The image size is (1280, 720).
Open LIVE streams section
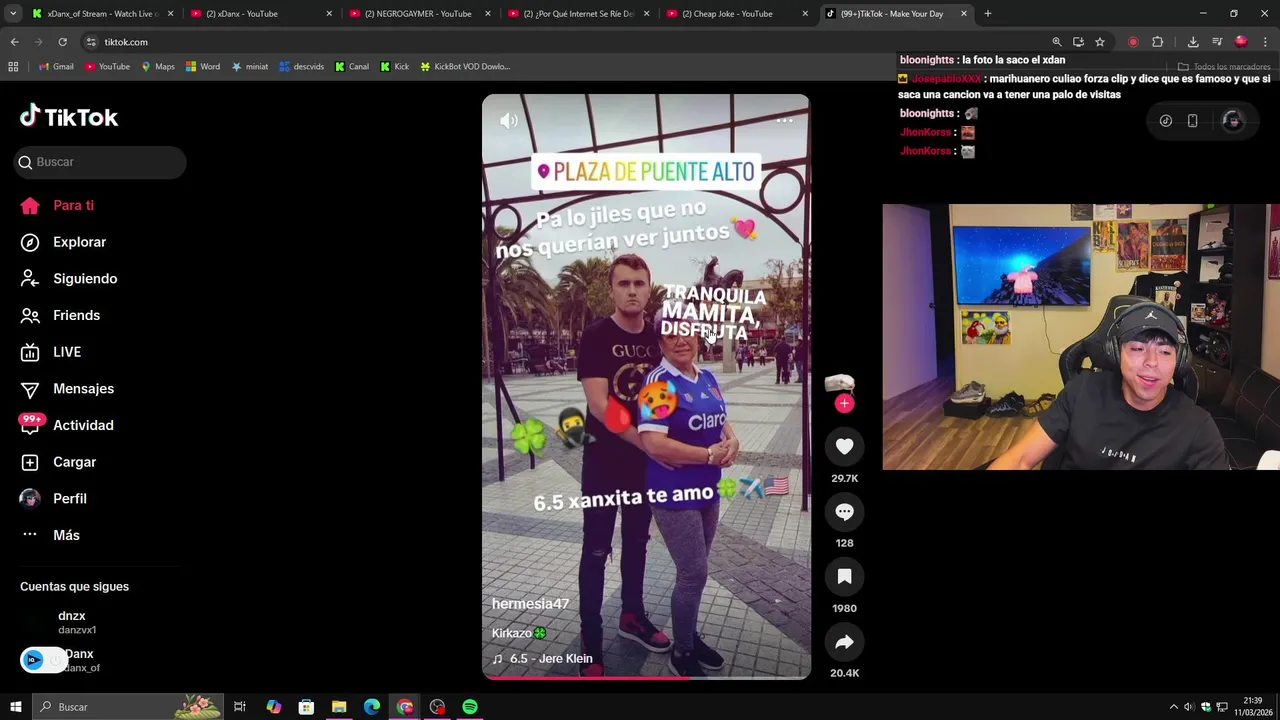coord(51,352)
